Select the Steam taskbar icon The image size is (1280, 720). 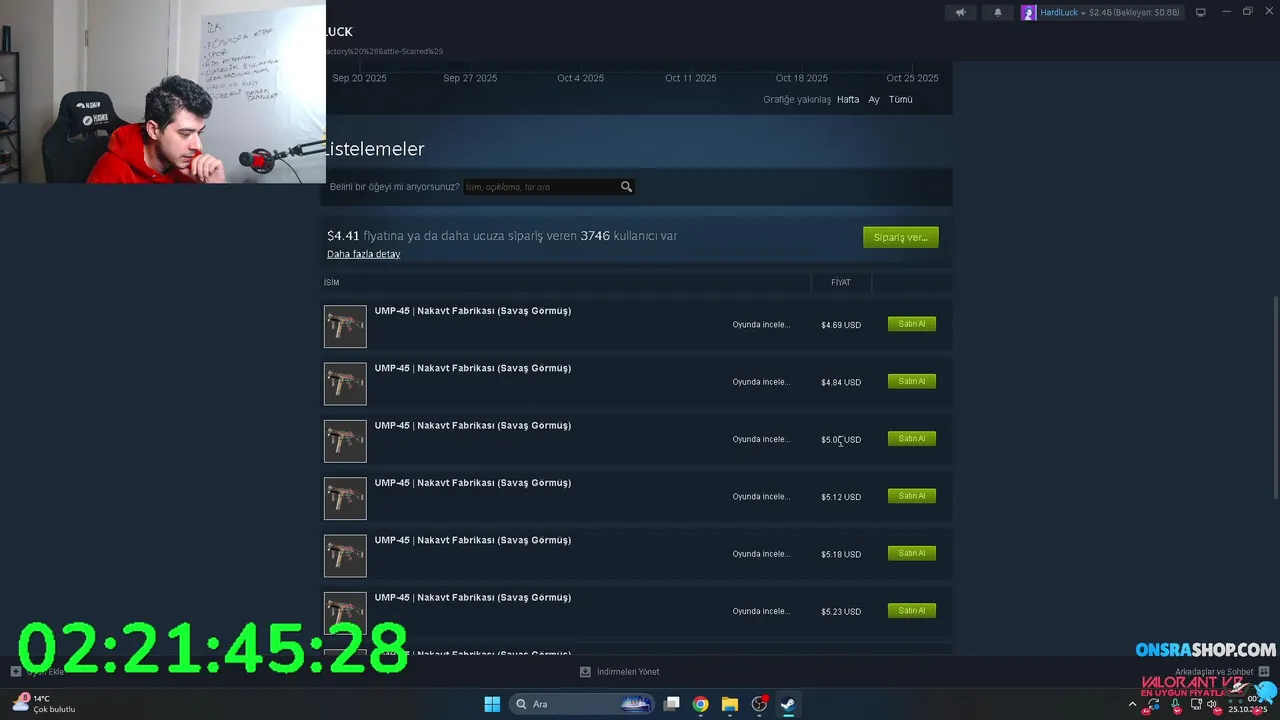click(x=788, y=704)
